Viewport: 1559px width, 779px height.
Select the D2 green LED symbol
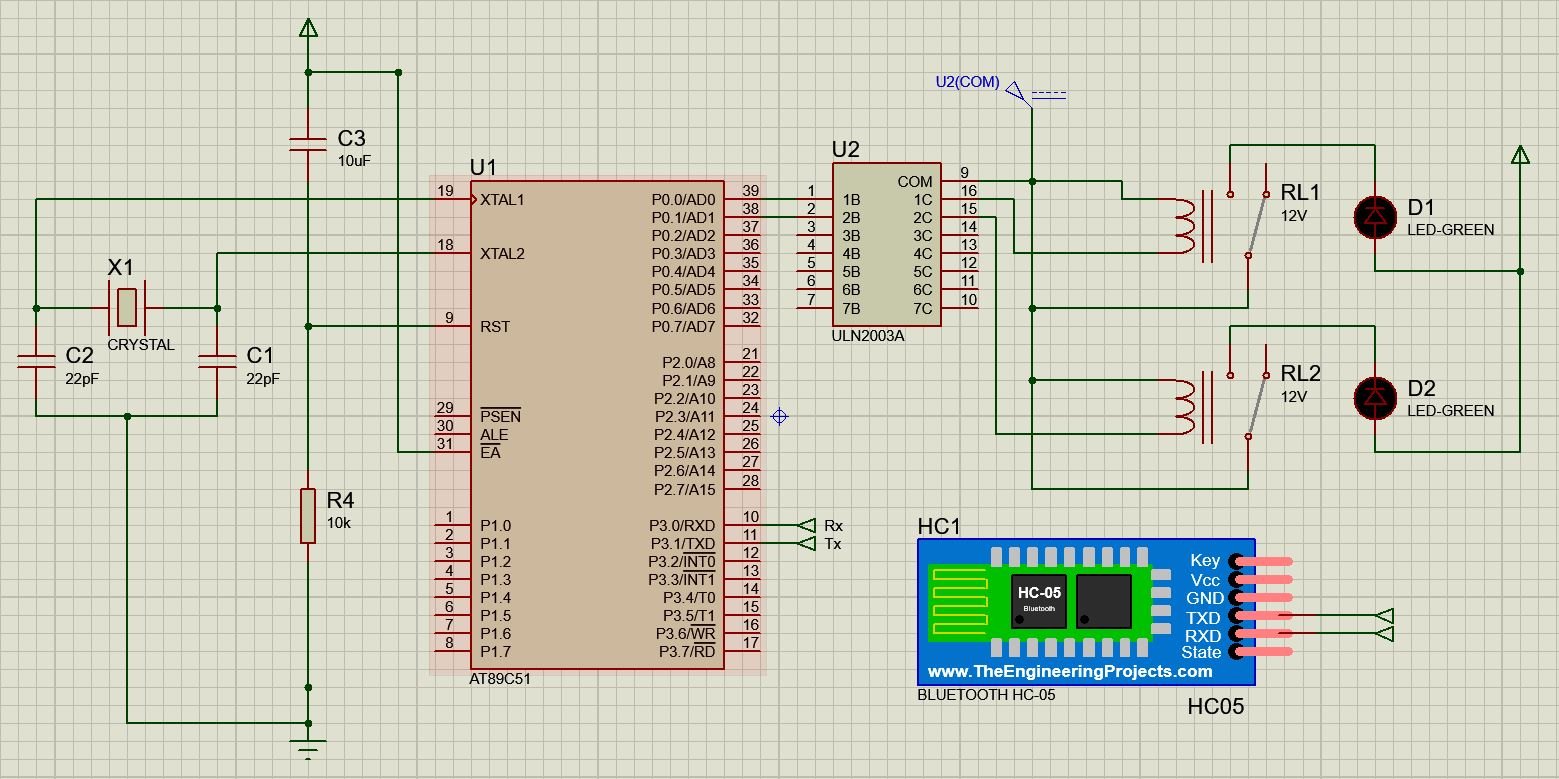click(1375, 398)
